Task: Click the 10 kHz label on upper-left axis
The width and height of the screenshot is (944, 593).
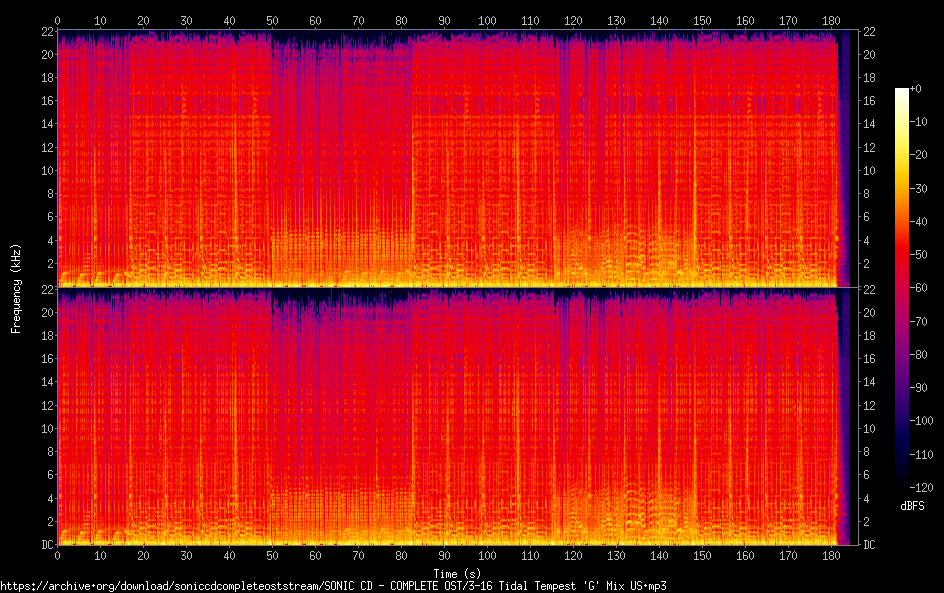Action: 45,170
